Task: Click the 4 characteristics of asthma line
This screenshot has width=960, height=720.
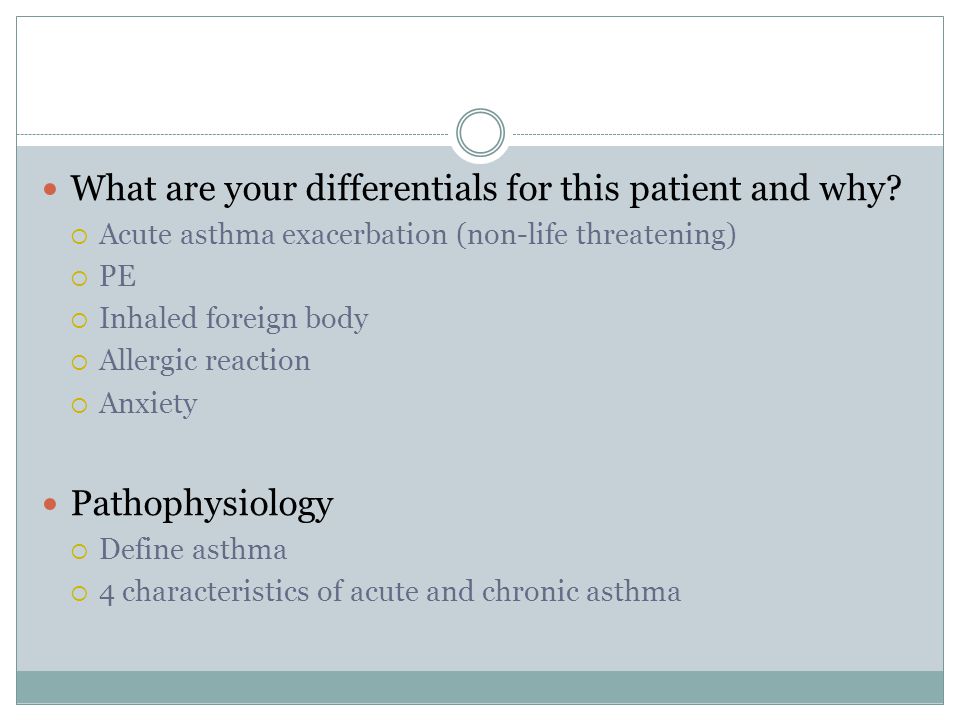Action: (x=390, y=592)
